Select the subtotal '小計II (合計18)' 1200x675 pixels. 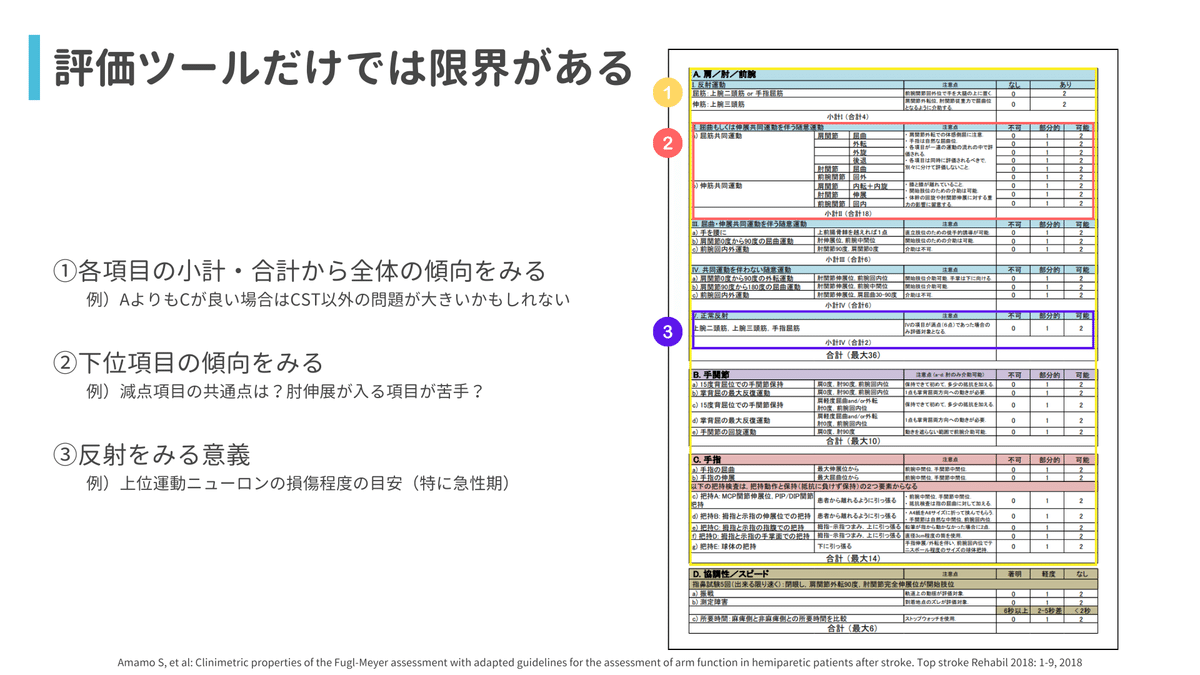pyautogui.click(x=850, y=213)
